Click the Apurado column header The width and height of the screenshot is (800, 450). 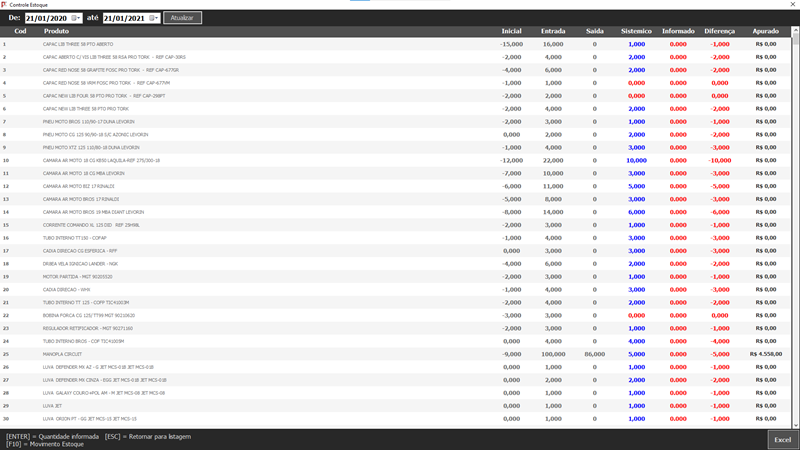(765, 31)
